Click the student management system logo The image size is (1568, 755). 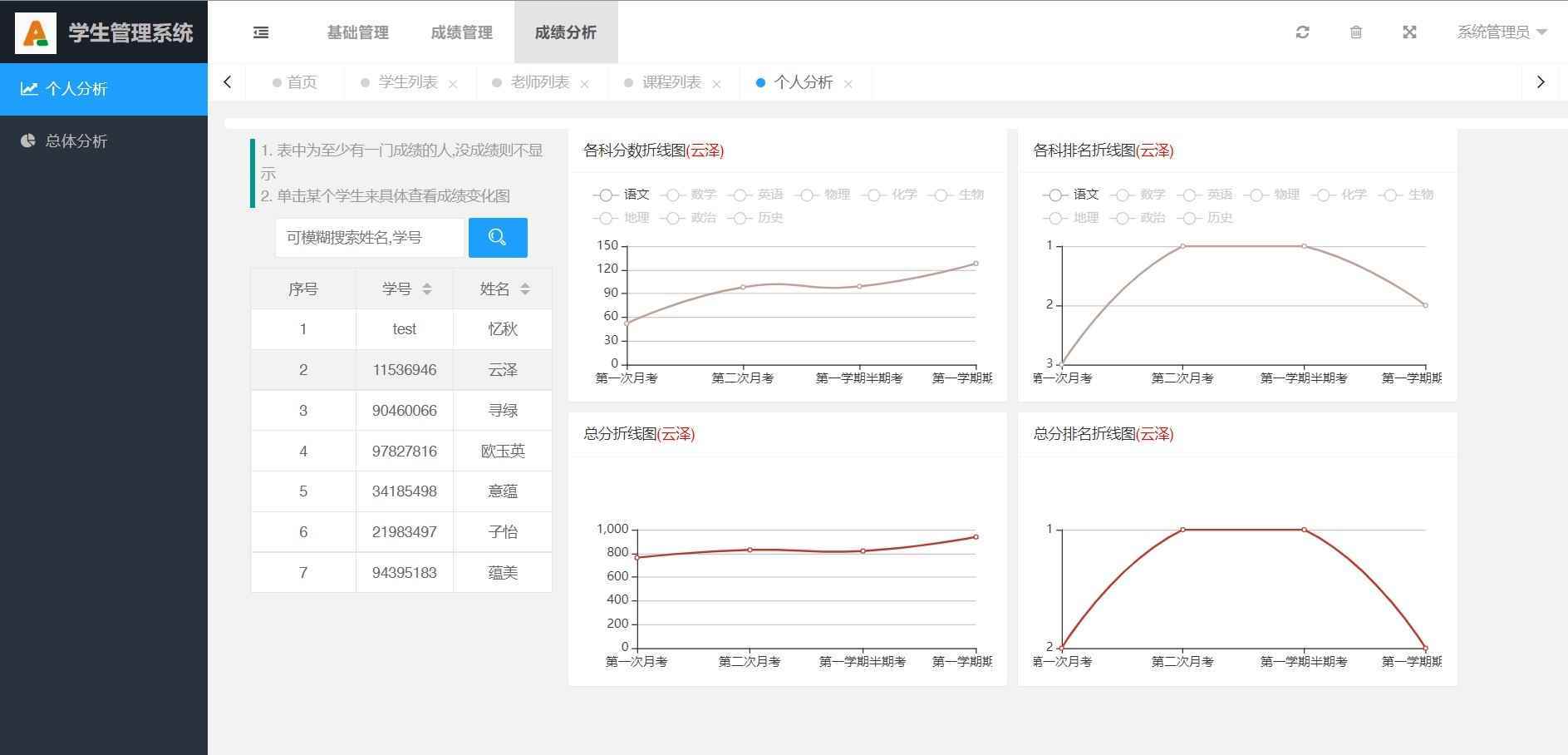coord(36,32)
